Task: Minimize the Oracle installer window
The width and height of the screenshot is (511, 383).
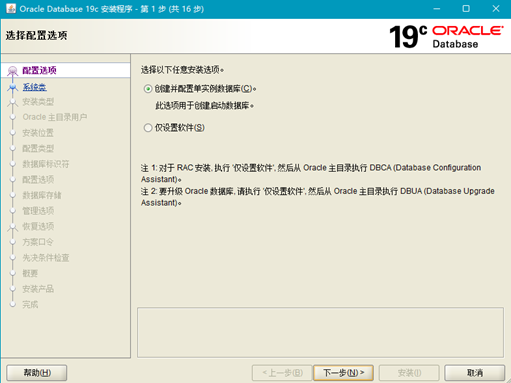Action: [x=437, y=9]
